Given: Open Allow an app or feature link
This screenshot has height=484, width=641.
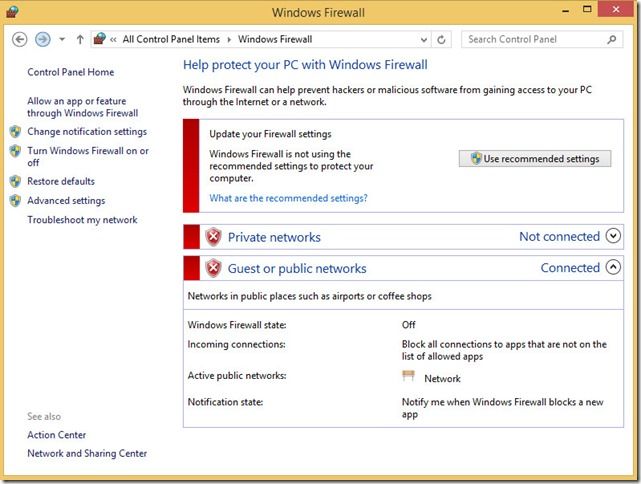Looking at the screenshot, I should tap(83, 107).
